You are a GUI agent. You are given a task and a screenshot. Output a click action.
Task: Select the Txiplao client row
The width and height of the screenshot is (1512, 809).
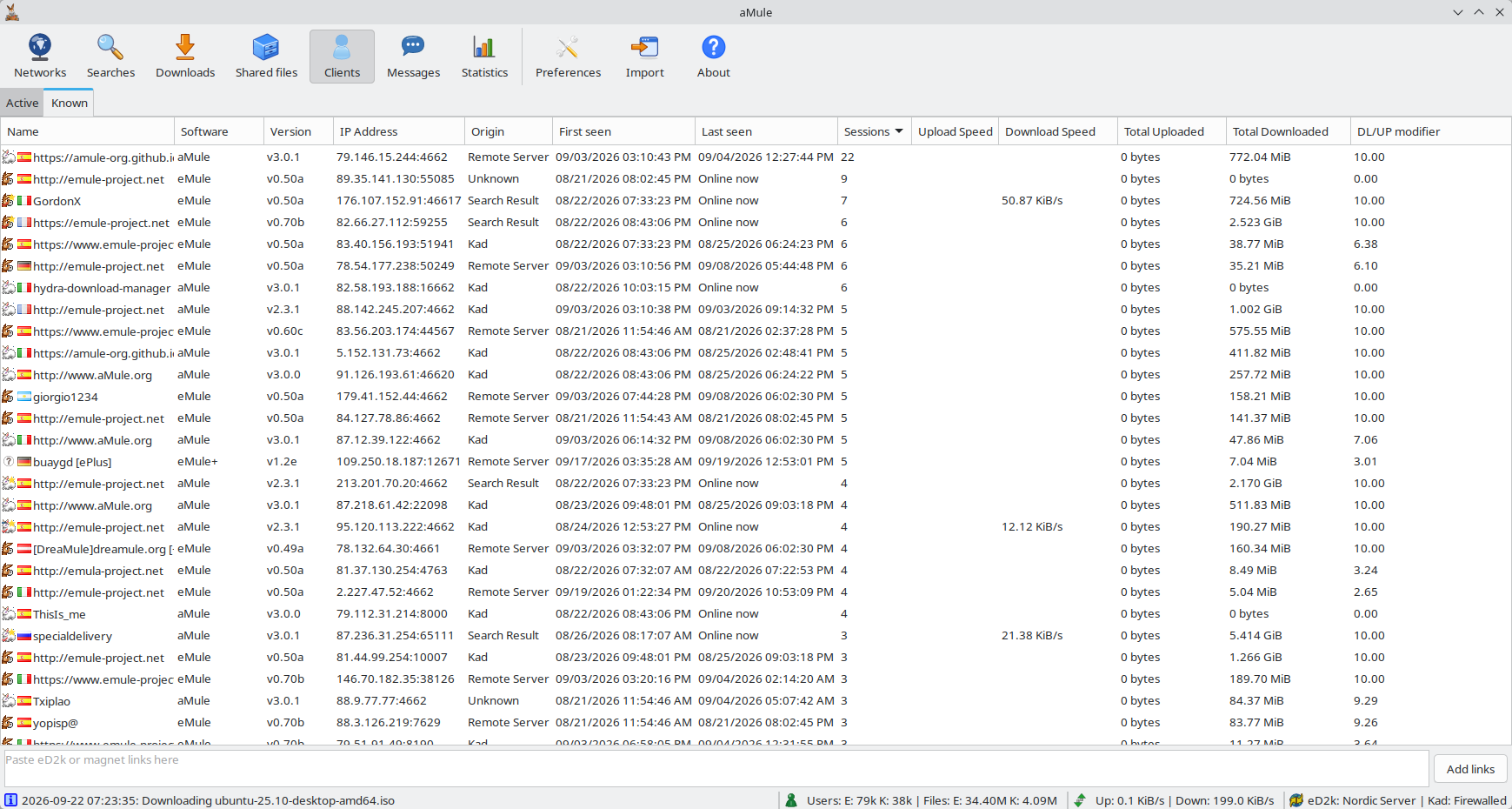pyautogui.click(x=756, y=701)
